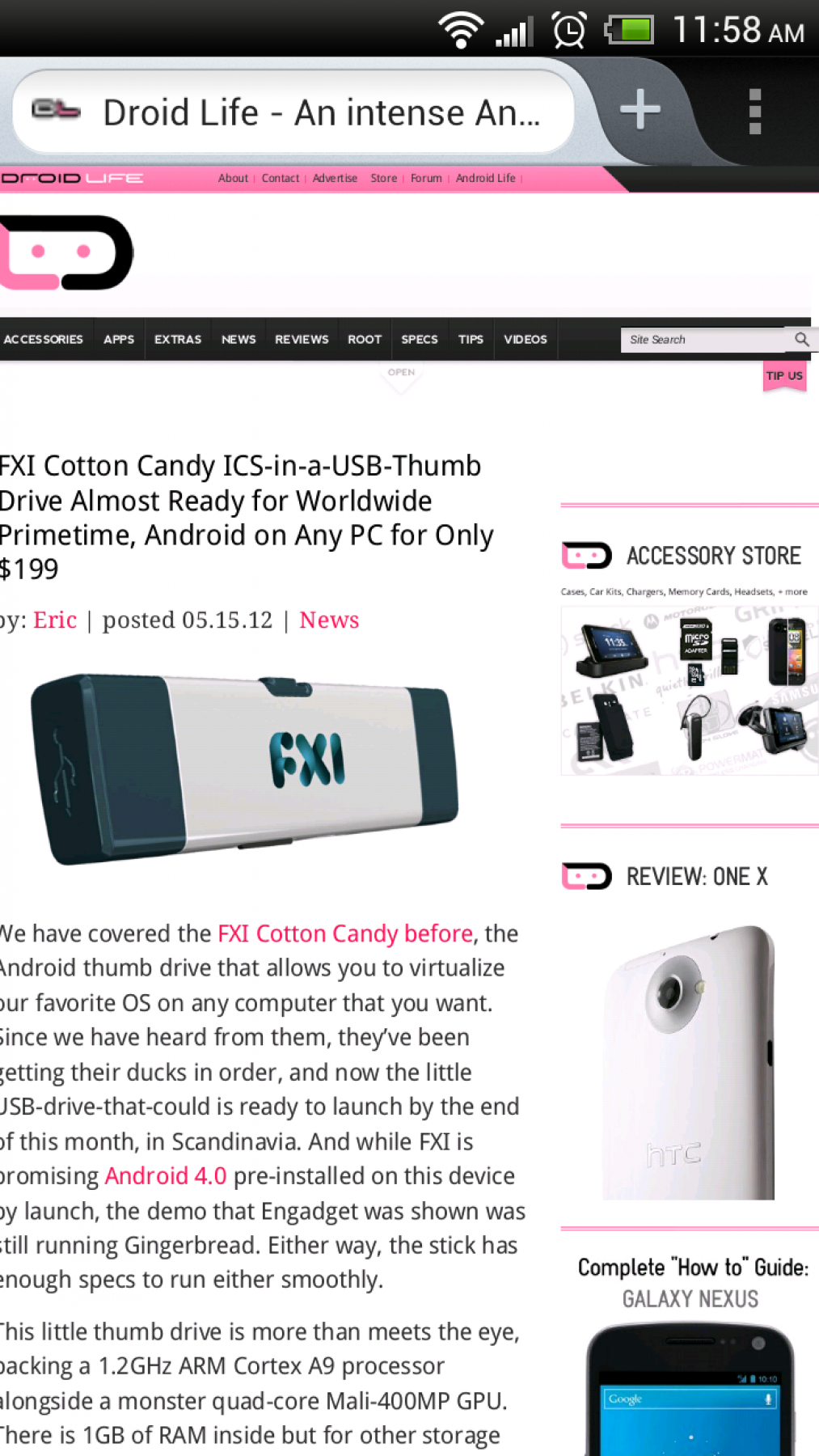Open the NEWS navigation menu item
This screenshot has width=819, height=1456.
pos(239,340)
